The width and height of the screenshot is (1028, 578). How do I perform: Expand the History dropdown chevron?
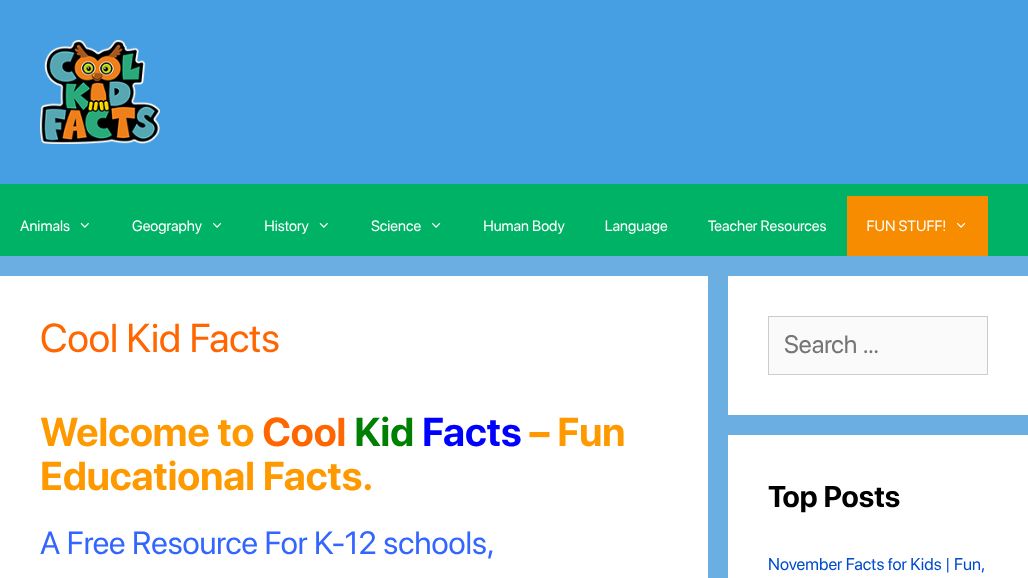pos(325,226)
